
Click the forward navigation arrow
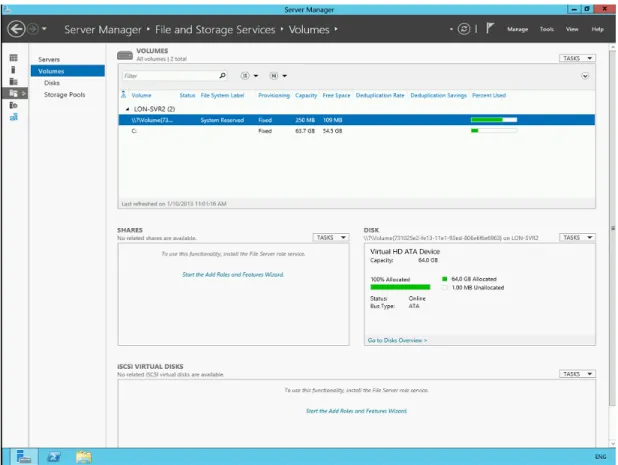[x=33, y=29]
